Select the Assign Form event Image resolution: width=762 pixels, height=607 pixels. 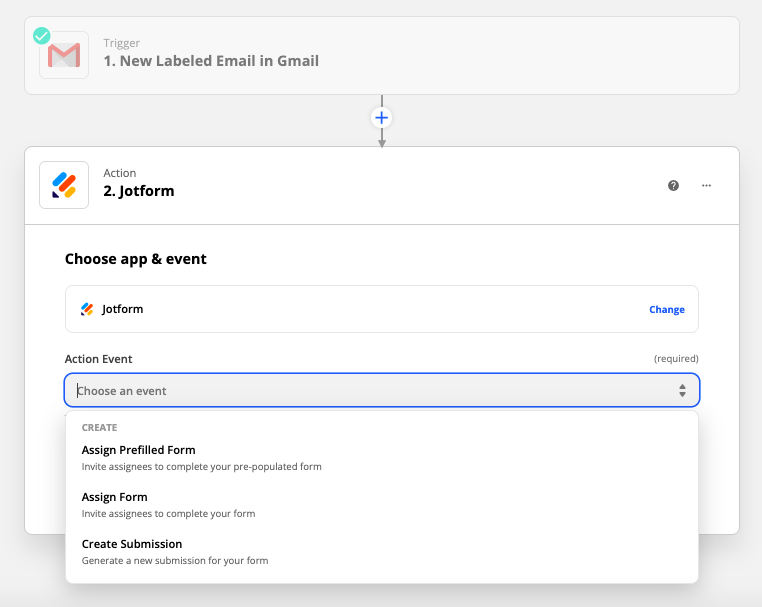click(114, 497)
